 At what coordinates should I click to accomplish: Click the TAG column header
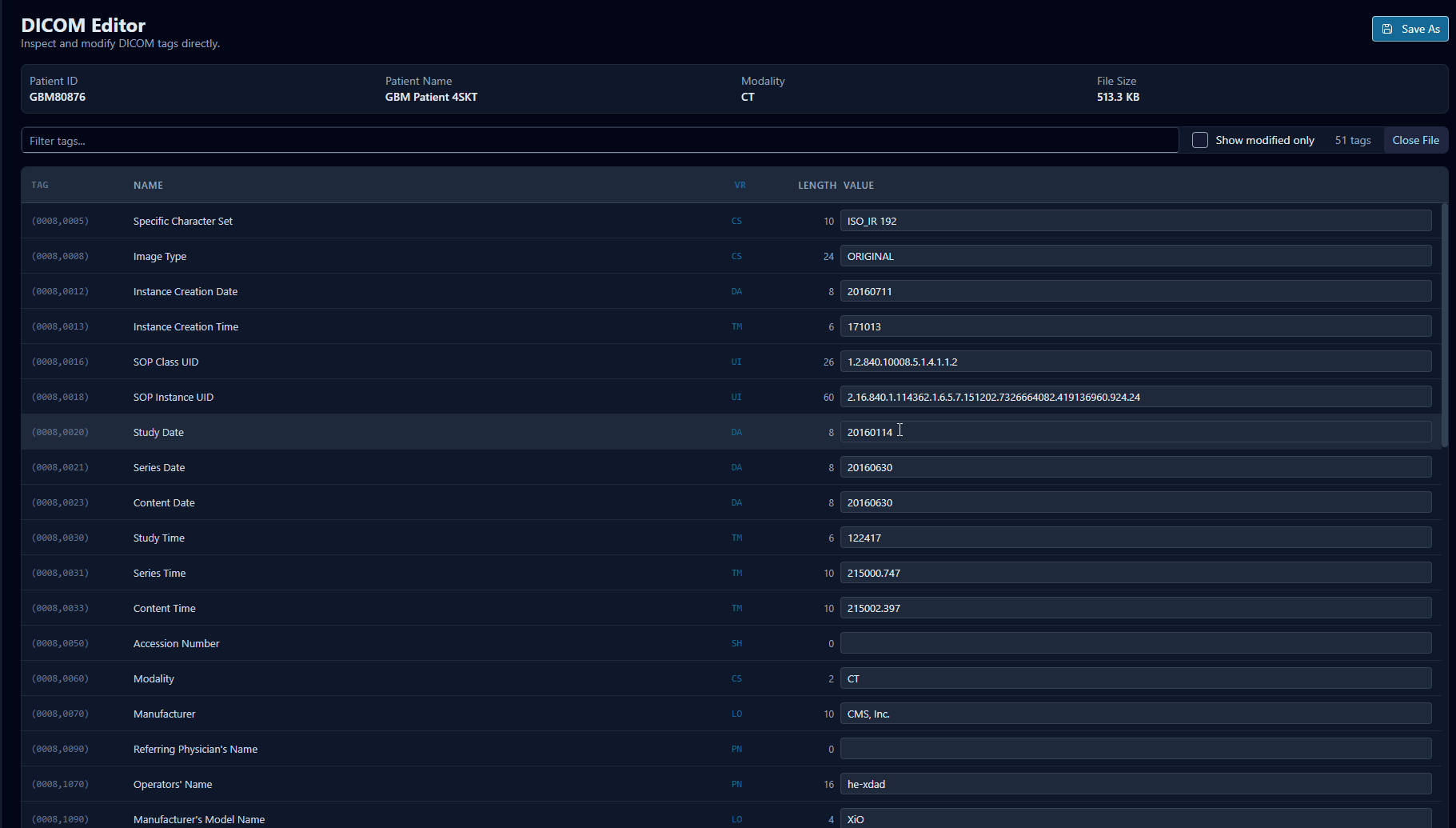tap(40, 186)
